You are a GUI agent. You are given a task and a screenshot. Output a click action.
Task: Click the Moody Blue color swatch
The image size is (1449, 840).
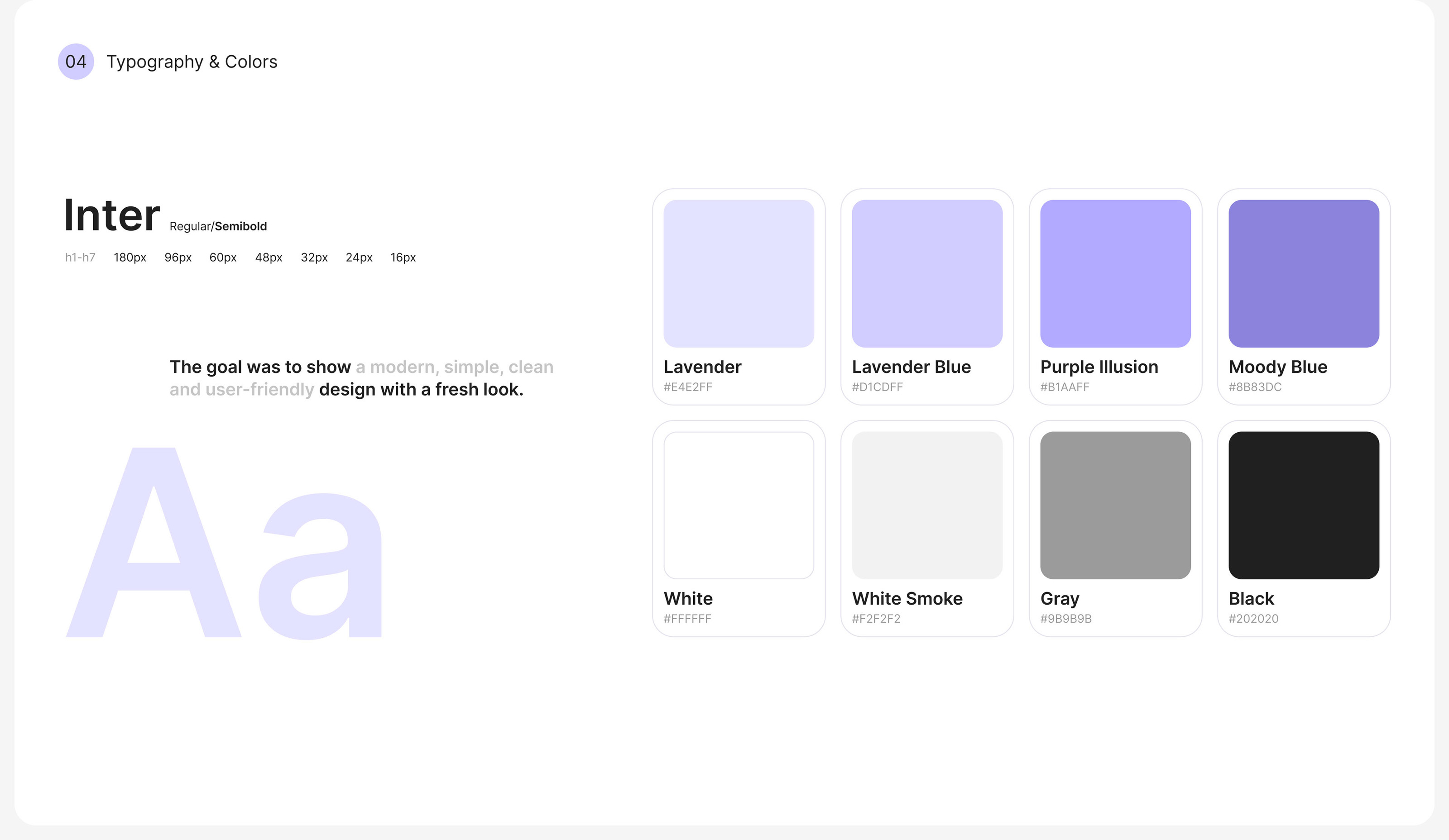[1304, 273]
